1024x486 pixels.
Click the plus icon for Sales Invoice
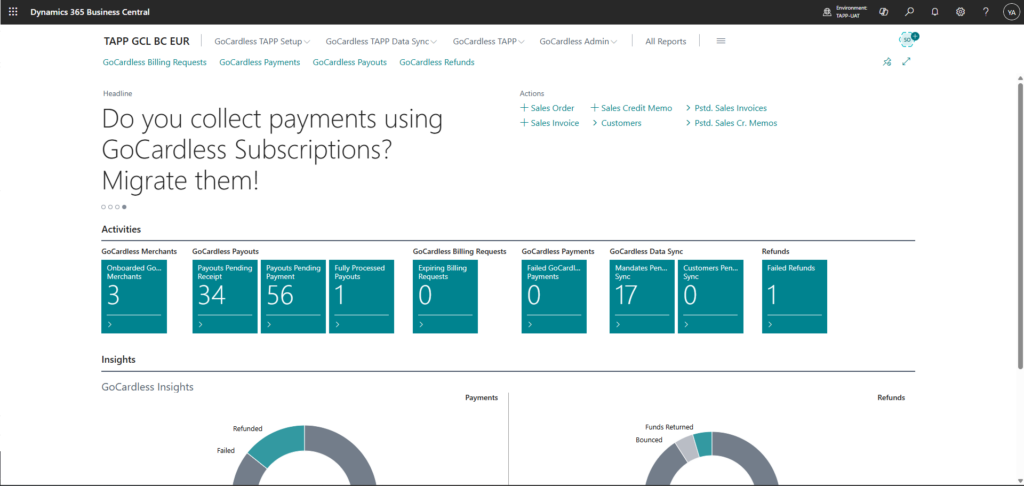pyautogui.click(x=524, y=123)
